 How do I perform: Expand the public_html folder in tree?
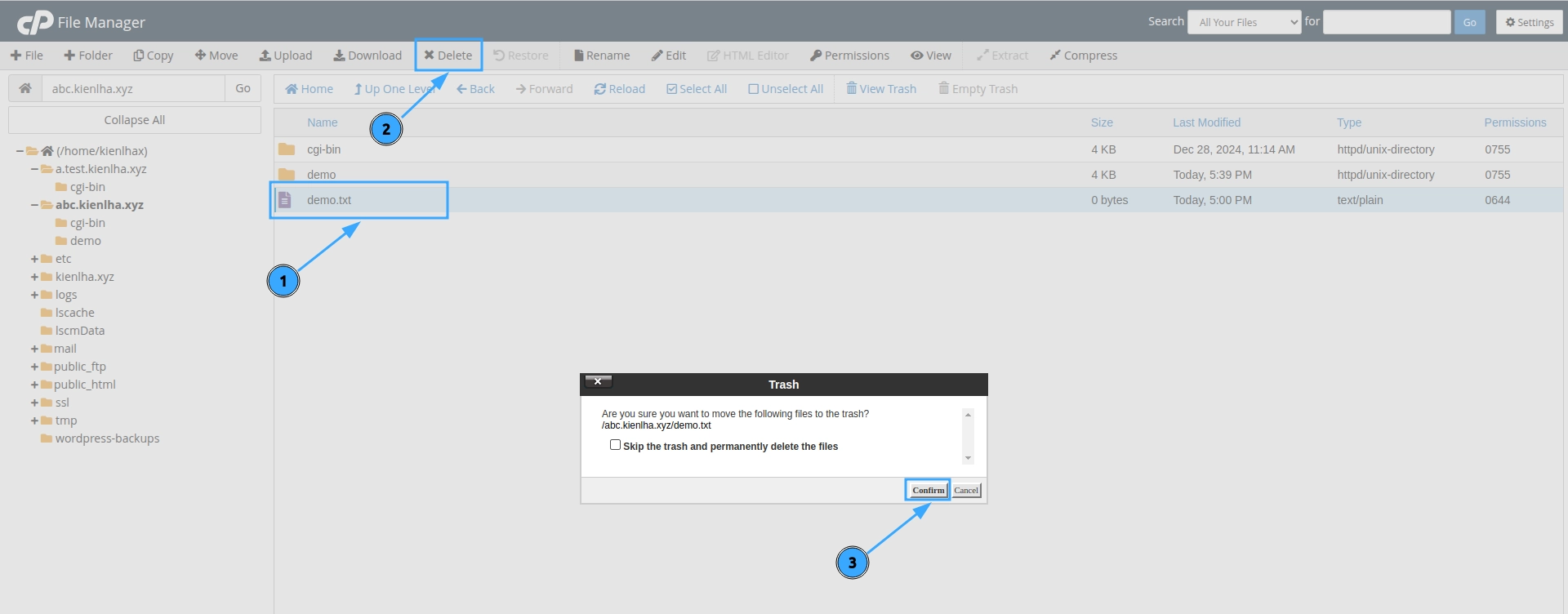pos(34,385)
